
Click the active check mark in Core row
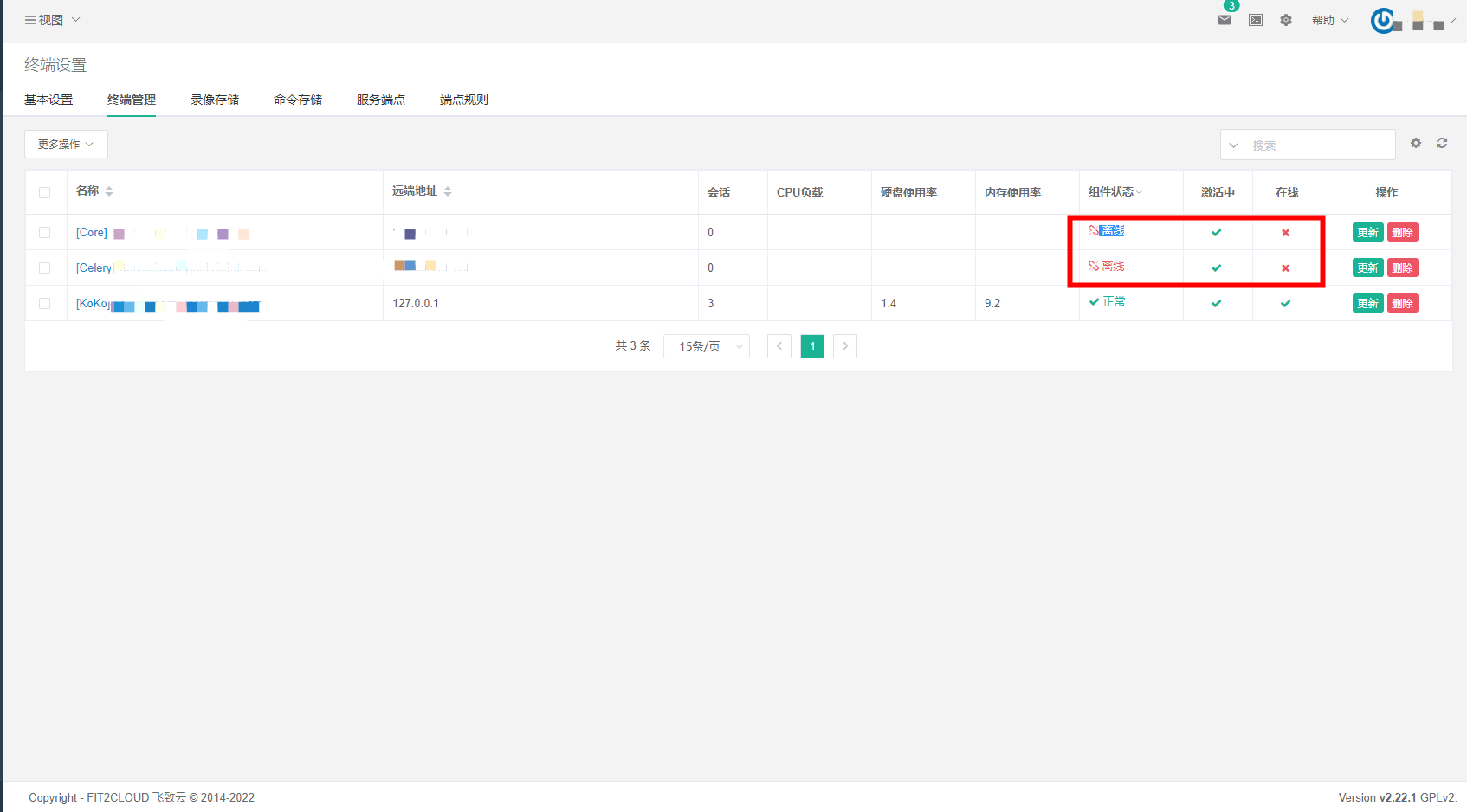[x=1217, y=232]
